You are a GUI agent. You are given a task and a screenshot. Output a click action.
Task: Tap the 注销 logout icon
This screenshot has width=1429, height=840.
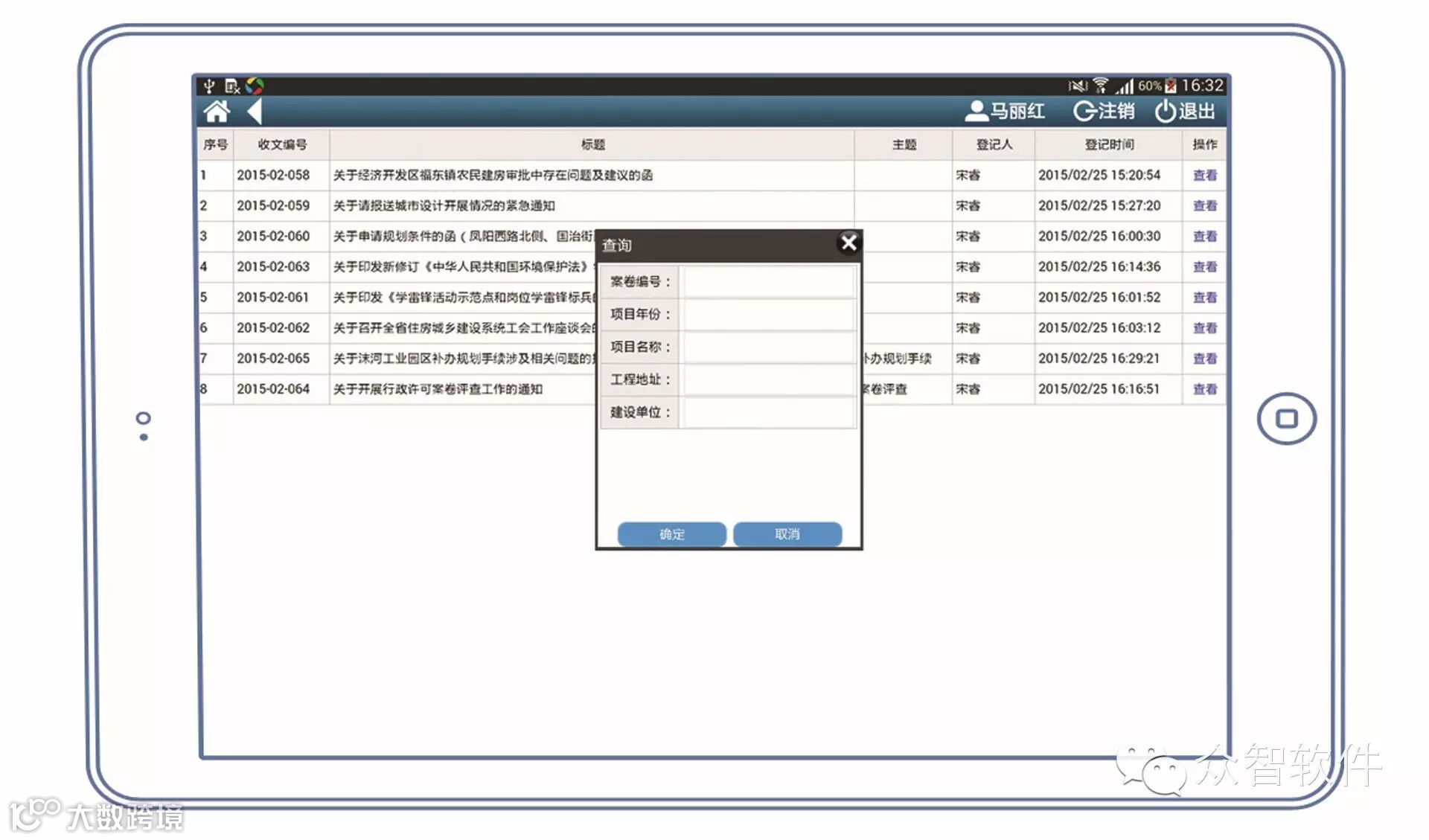point(1084,112)
